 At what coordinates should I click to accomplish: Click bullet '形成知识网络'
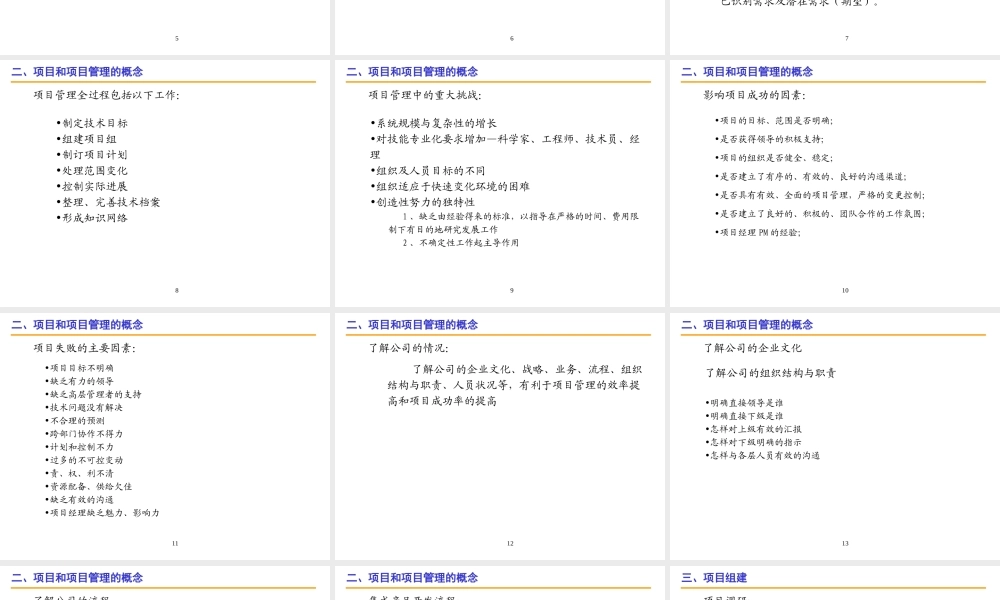[x=92, y=218]
